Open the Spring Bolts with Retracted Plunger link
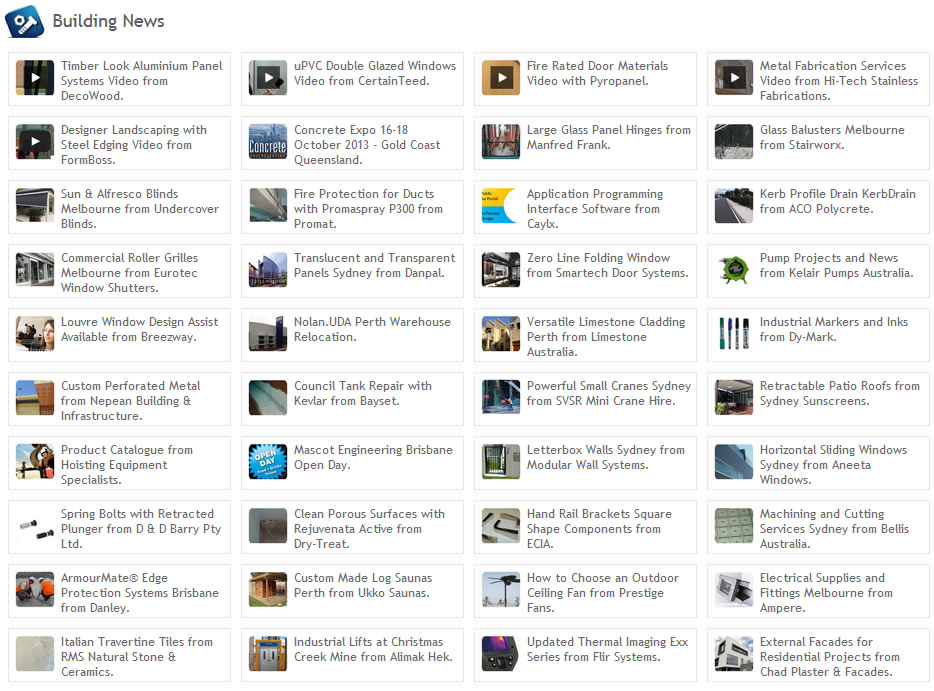 coord(141,529)
